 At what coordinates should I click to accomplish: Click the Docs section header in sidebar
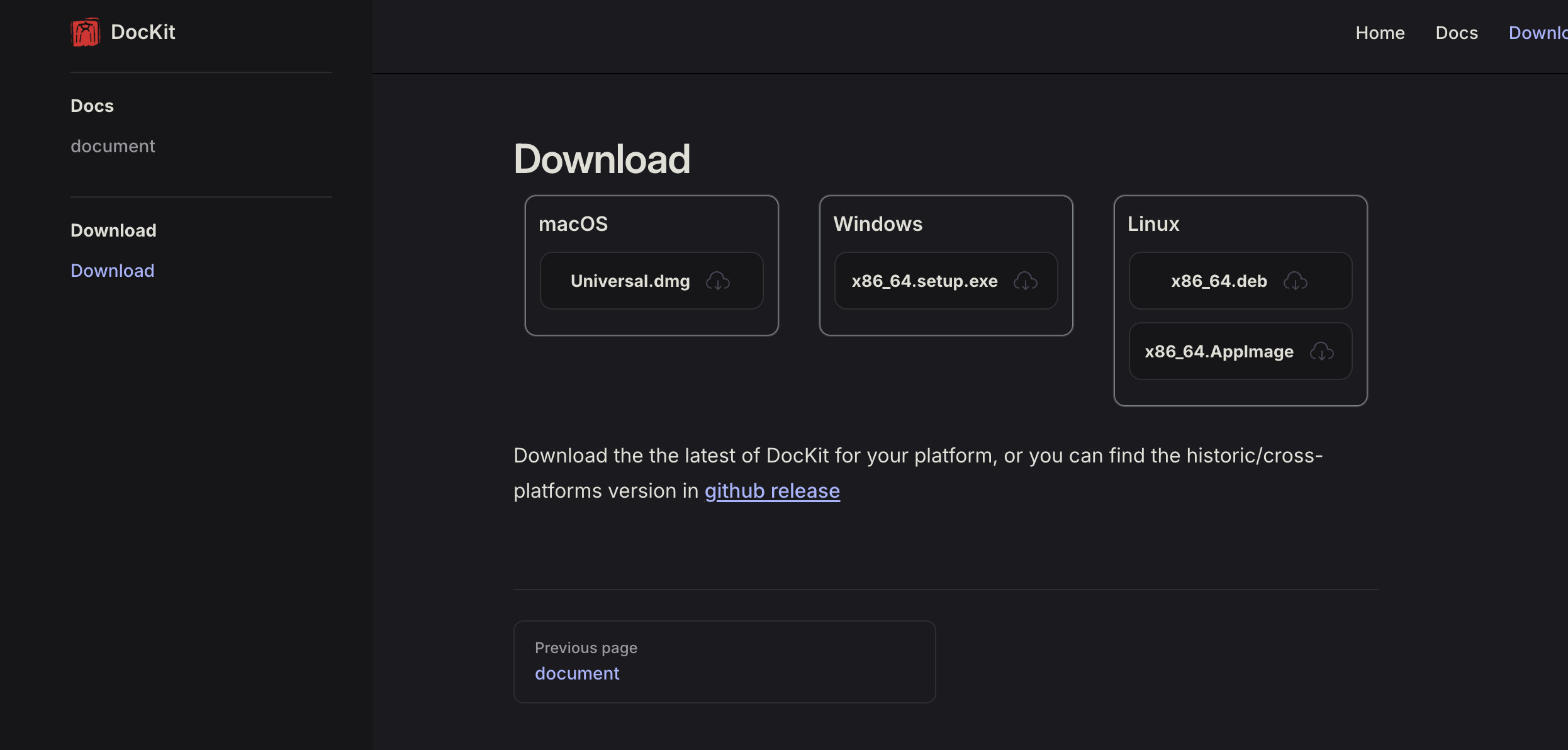92,106
